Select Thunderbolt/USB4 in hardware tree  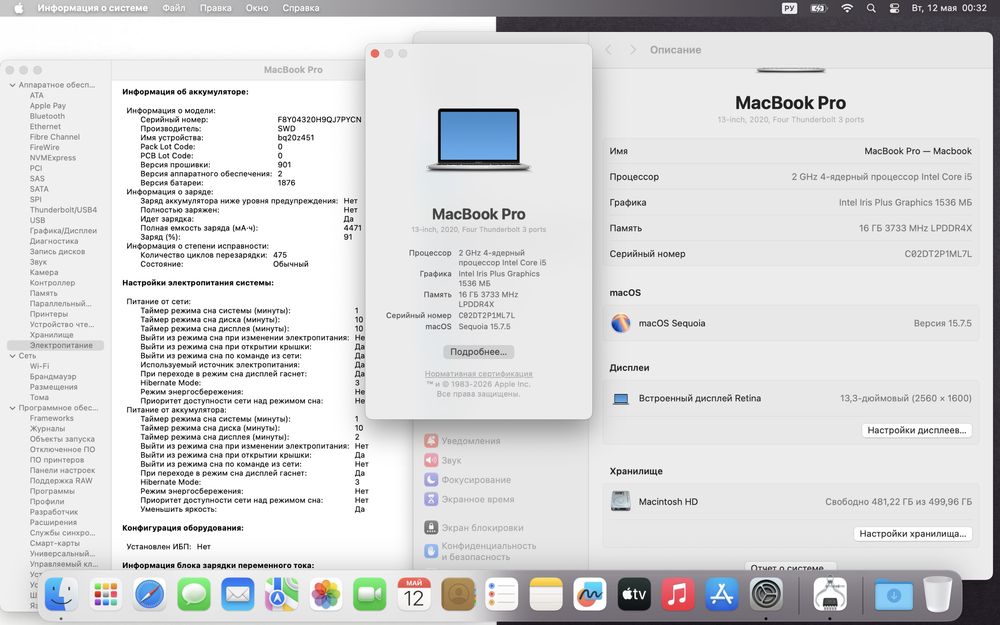tap(63, 210)
